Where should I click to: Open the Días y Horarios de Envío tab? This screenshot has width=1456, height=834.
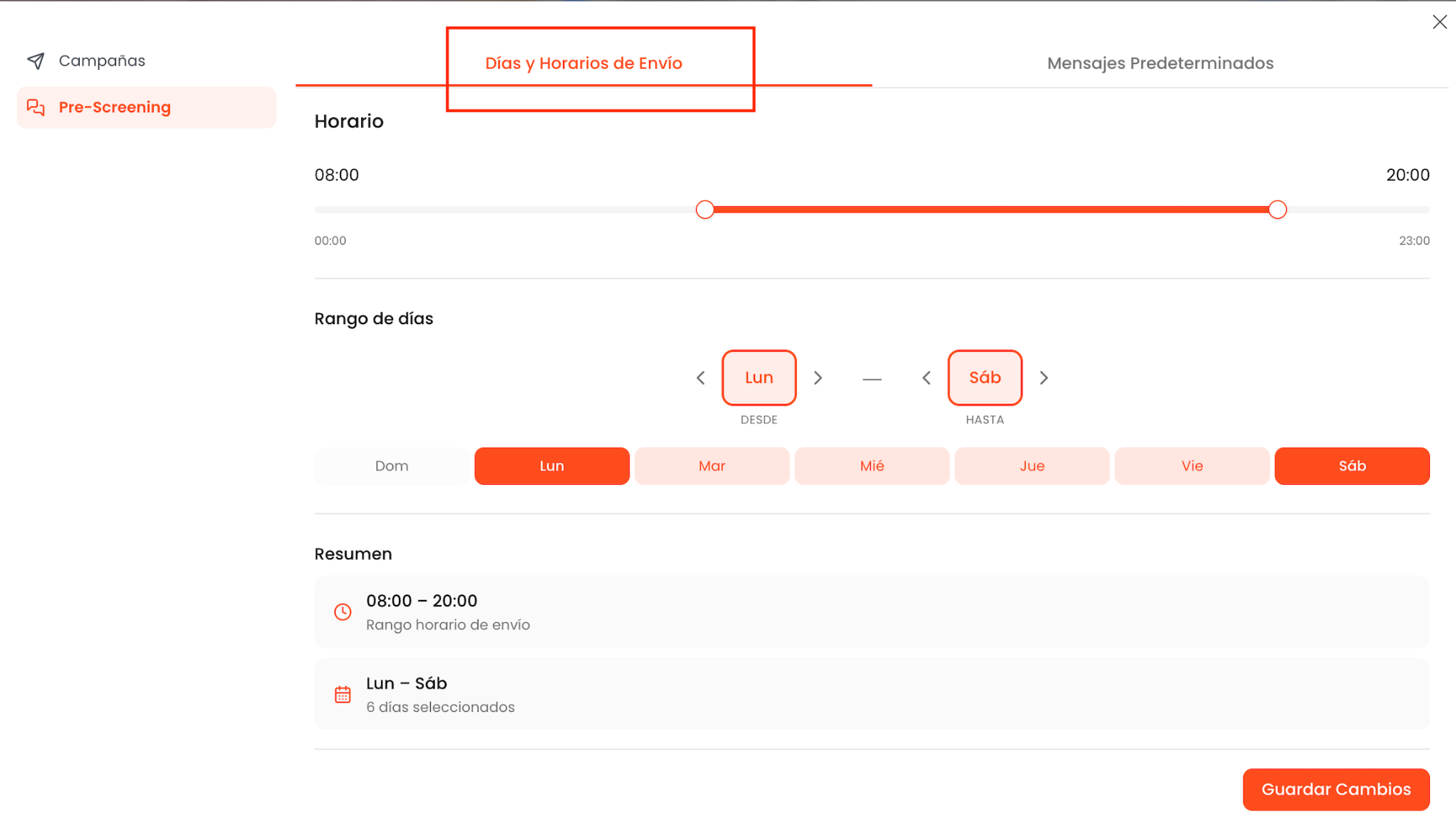[584, 63]
